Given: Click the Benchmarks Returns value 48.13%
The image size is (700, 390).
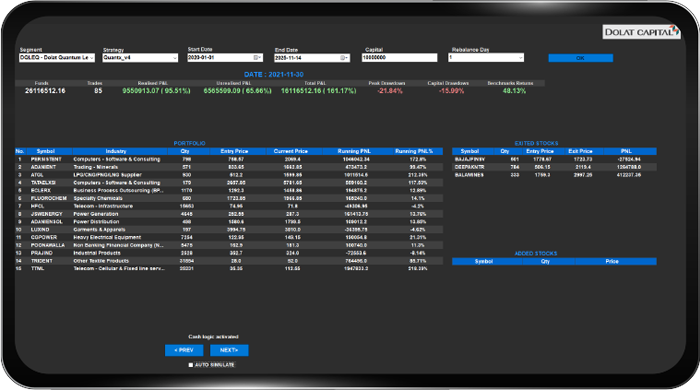Looking at the screenshot, I should [x=514, y=91].
